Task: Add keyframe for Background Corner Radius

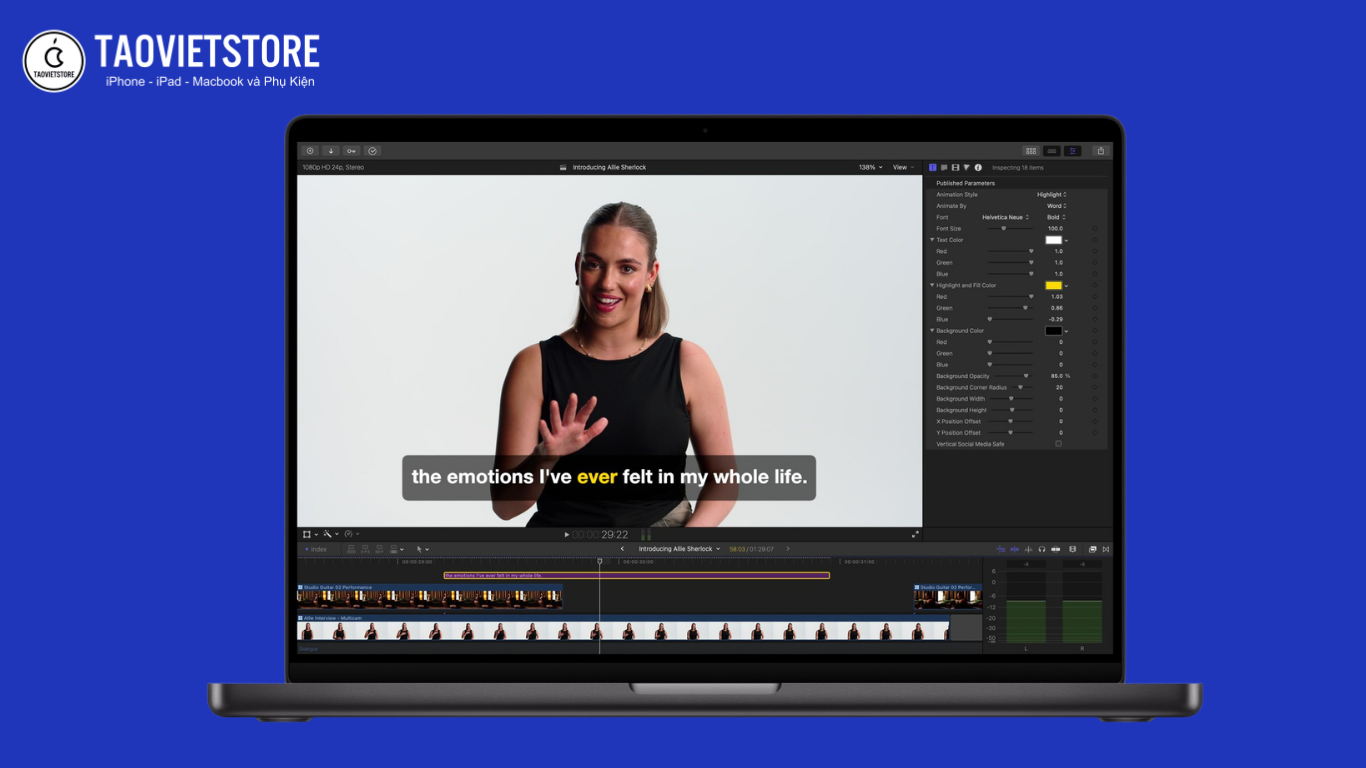Action: pyautogui.click(x=1095, y=387)
